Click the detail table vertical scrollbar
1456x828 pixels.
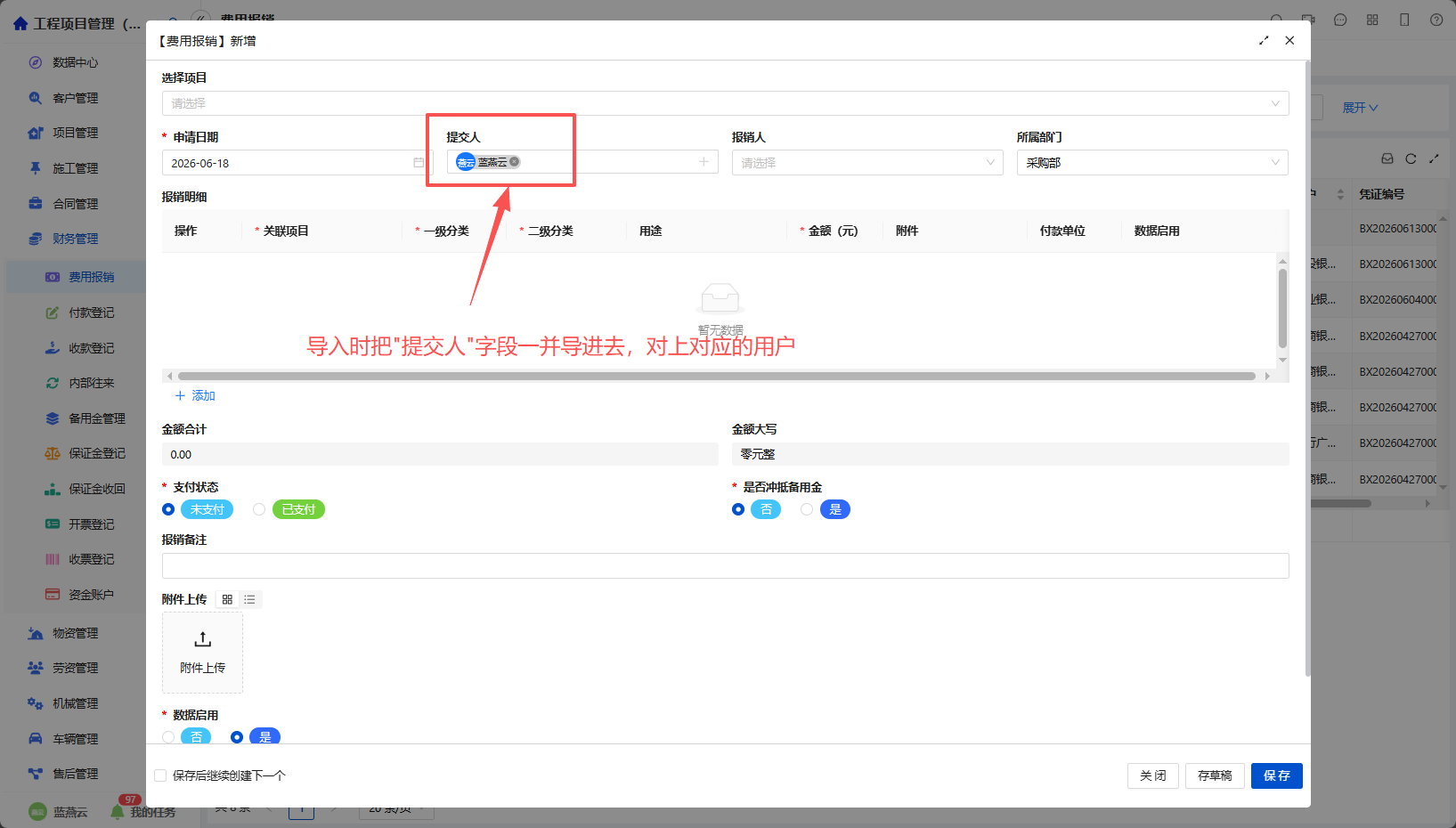[1282, 308]
